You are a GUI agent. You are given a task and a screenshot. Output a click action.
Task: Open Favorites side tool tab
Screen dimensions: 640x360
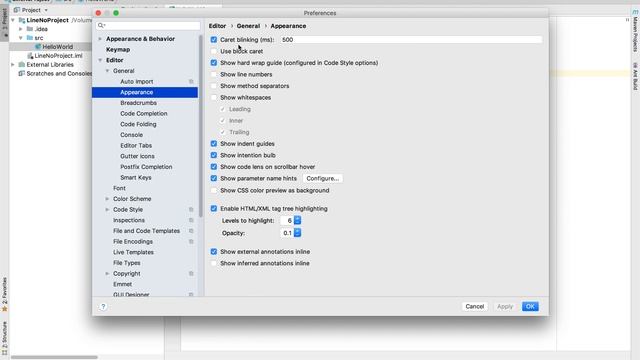4,295
